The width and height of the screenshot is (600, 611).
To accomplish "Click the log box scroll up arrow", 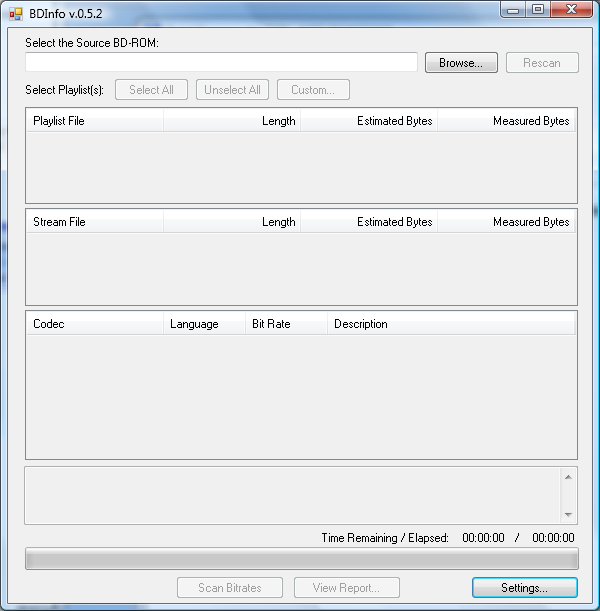I will (568, 477).
